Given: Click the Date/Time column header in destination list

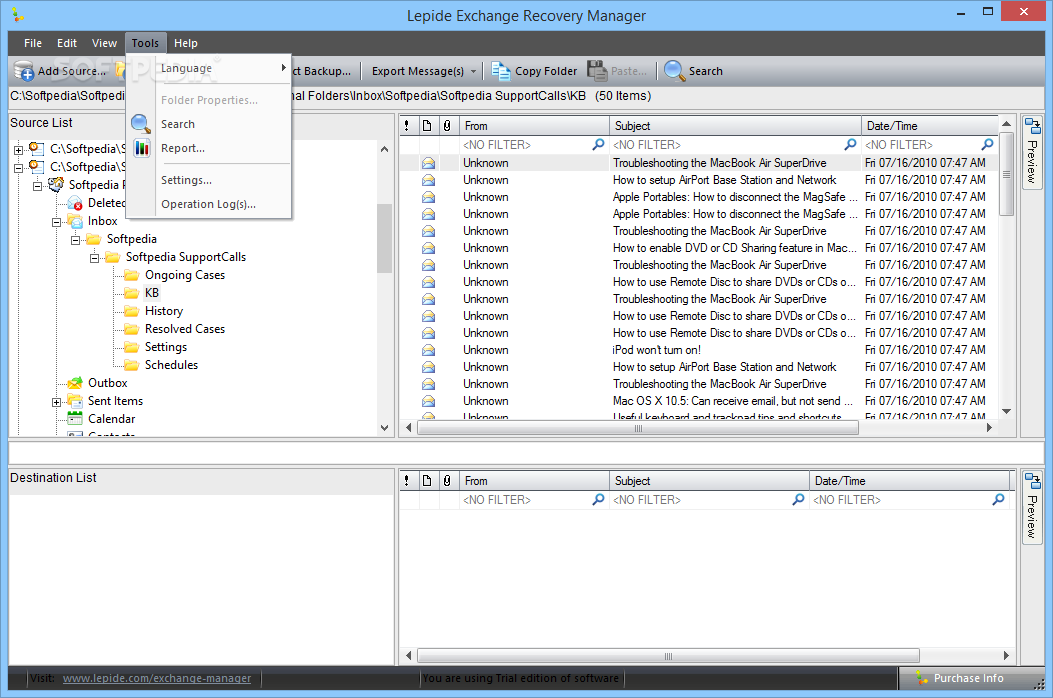Looking at the screenshot, I should [x=910, y=481].
